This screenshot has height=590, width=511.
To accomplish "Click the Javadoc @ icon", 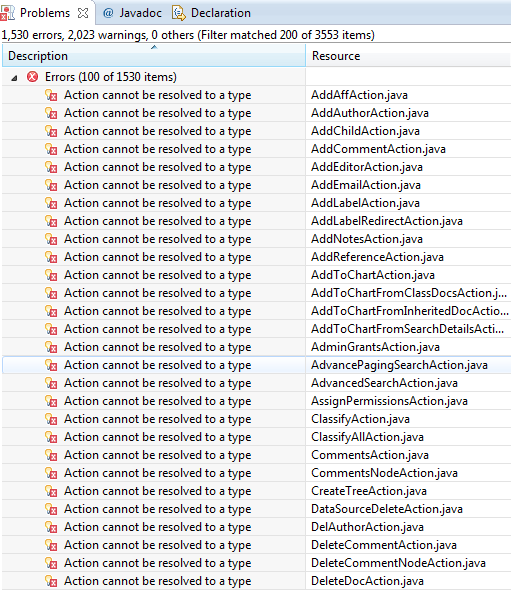I will pos(108,13).
